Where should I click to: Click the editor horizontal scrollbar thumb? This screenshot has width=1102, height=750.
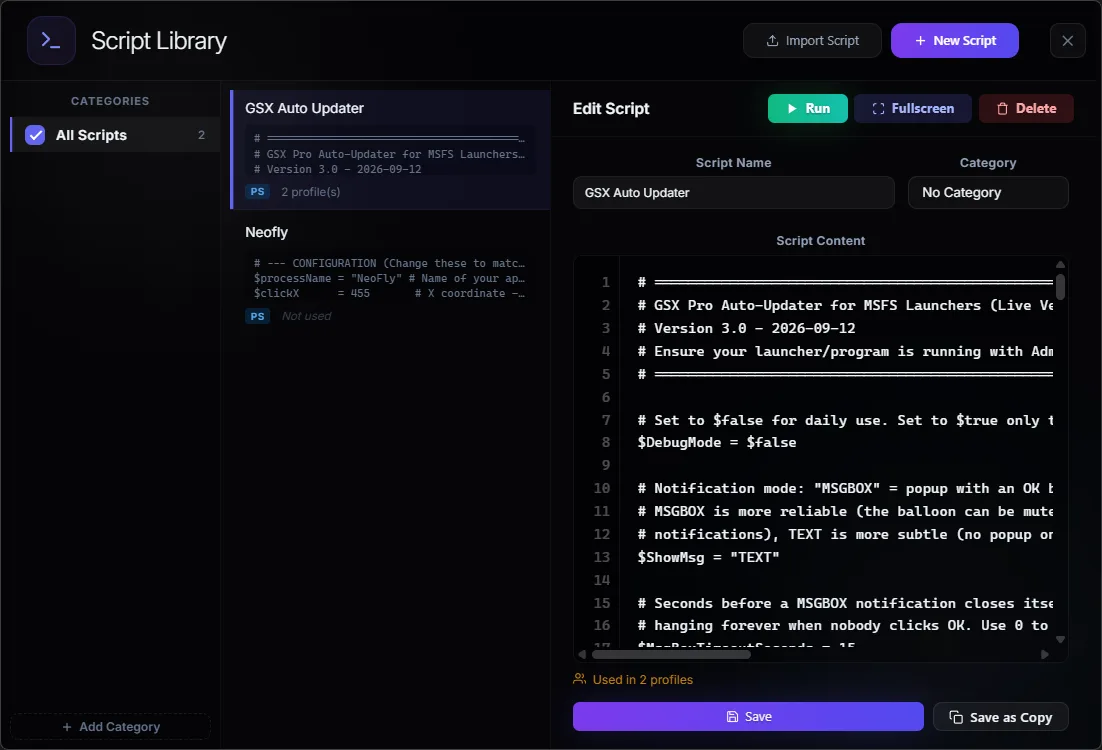click(x=671, y=654)
